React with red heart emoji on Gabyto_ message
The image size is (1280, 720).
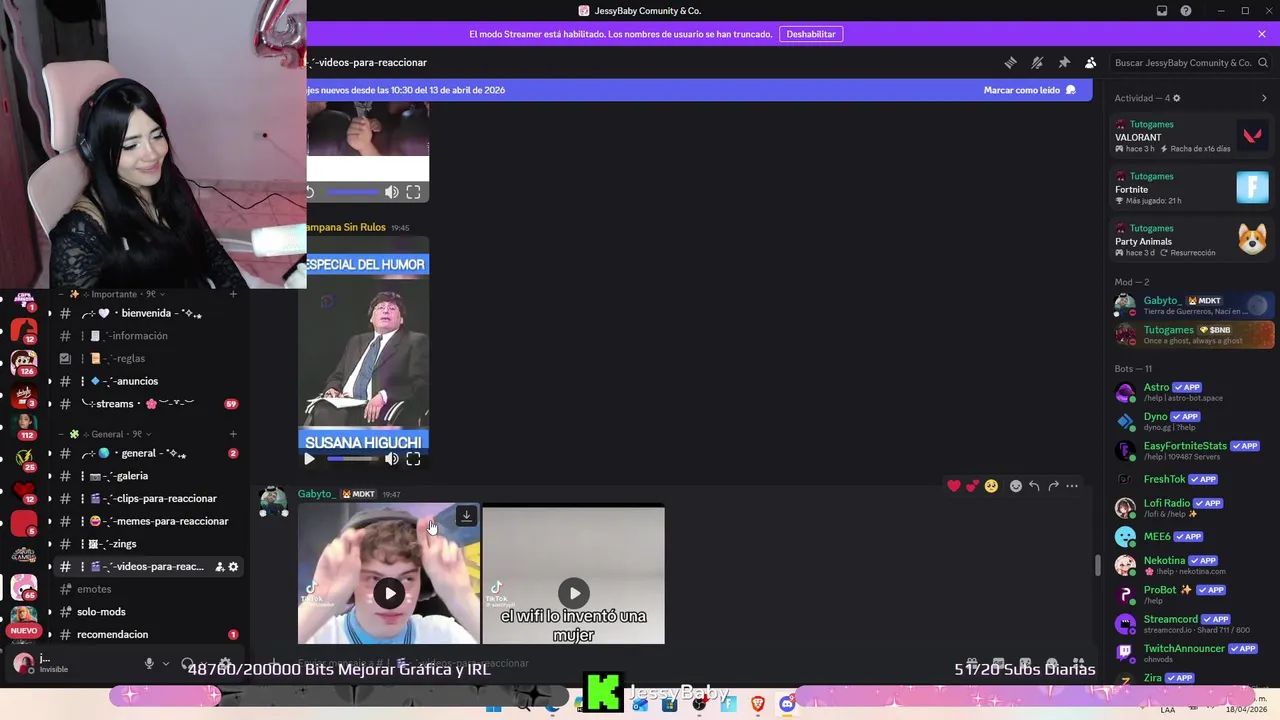pos(954,486)
